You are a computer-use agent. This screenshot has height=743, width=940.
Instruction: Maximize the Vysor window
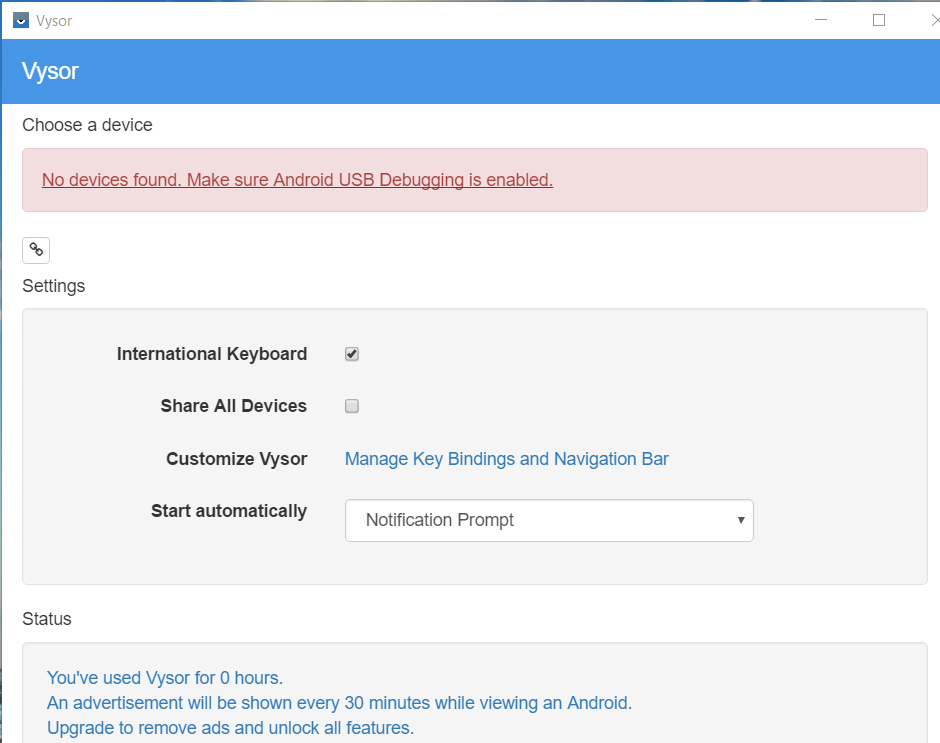[879, 20]
